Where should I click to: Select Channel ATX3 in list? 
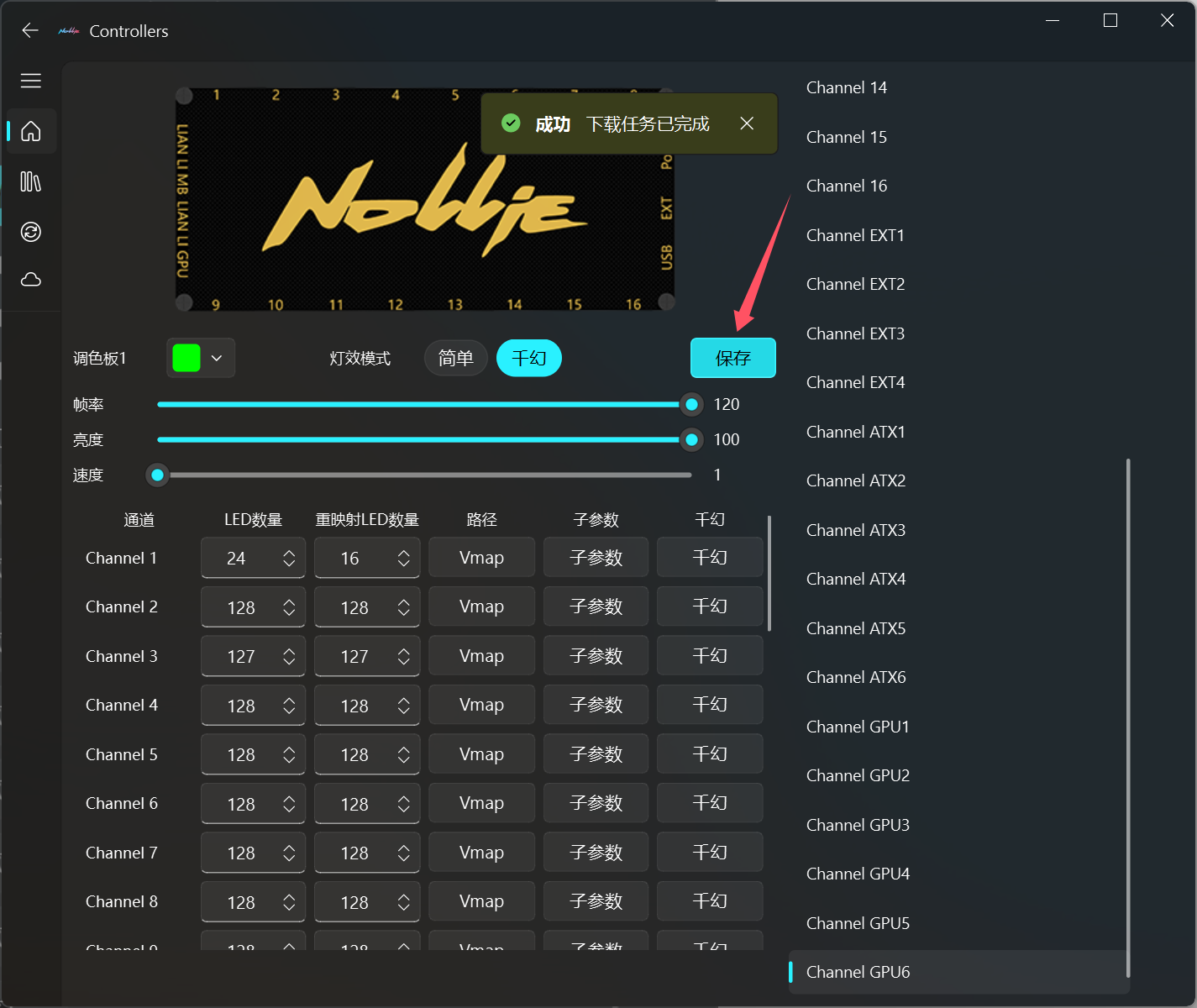(958, 530)
